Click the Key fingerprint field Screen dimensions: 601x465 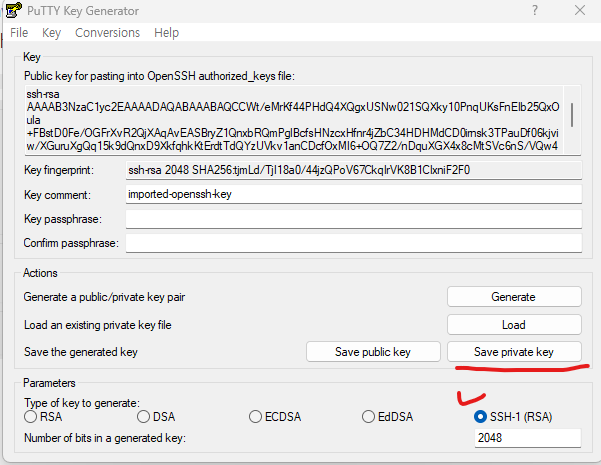tap(354, 170)
